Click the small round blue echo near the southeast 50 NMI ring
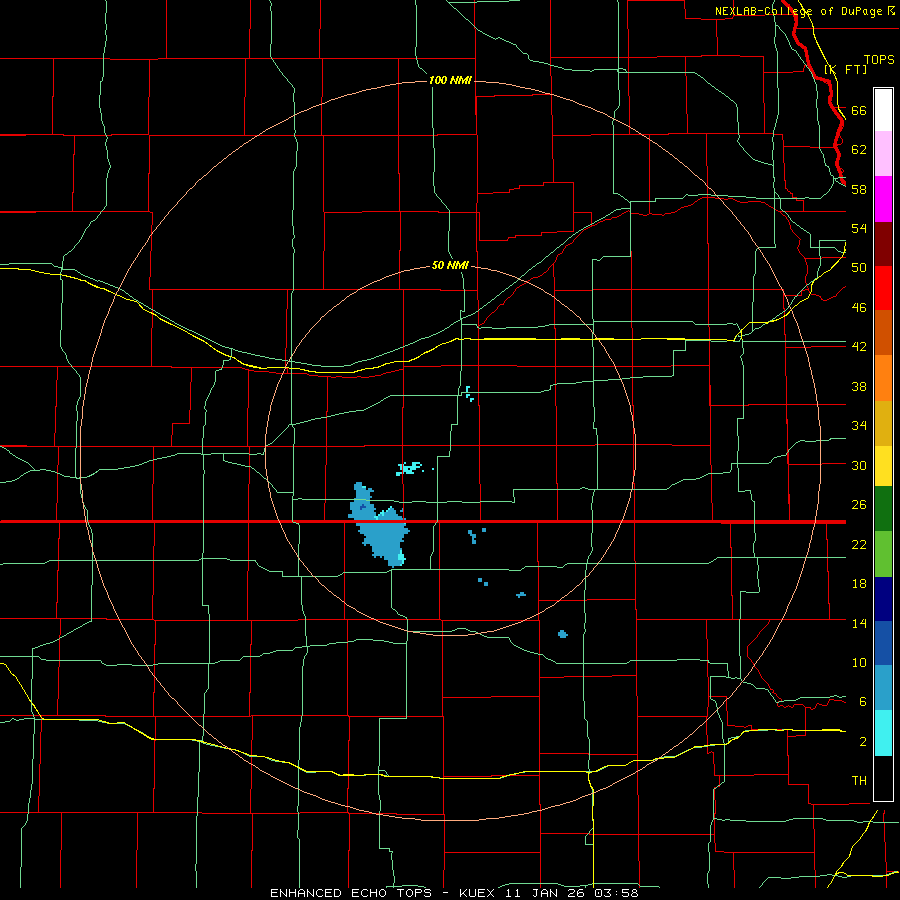 pyautogui.click(x=562, y=634)
